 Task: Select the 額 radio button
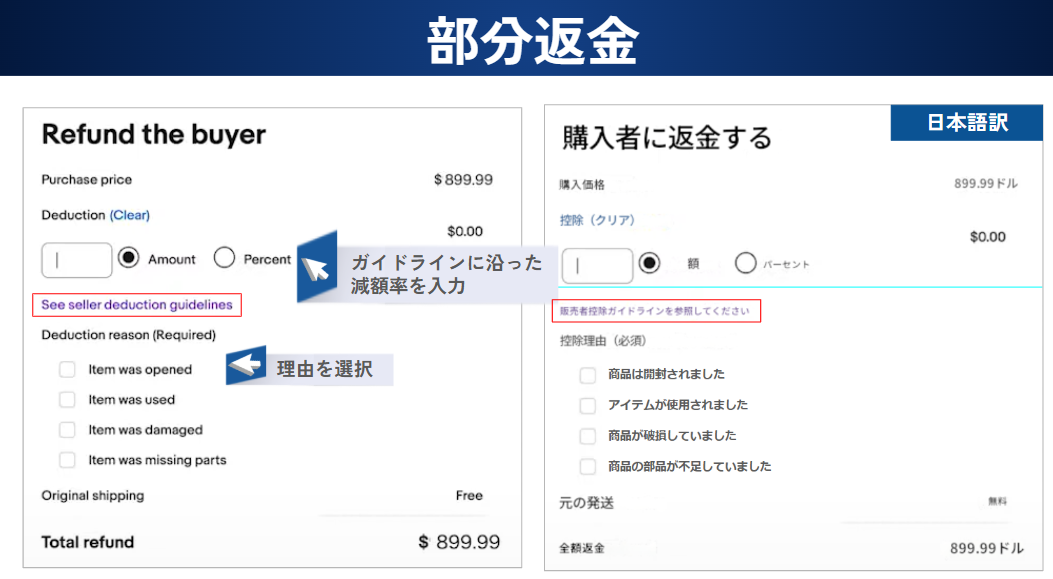pos(649,263)
